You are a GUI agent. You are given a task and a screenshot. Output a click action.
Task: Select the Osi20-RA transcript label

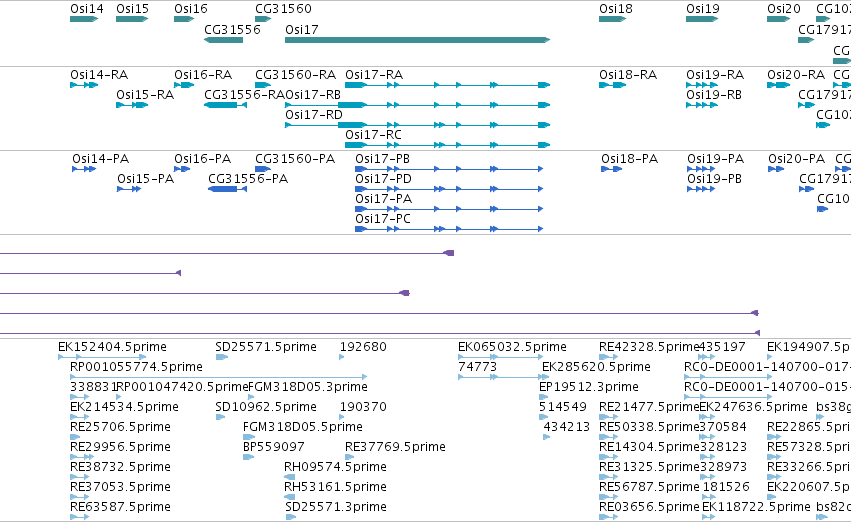[796, 74]
